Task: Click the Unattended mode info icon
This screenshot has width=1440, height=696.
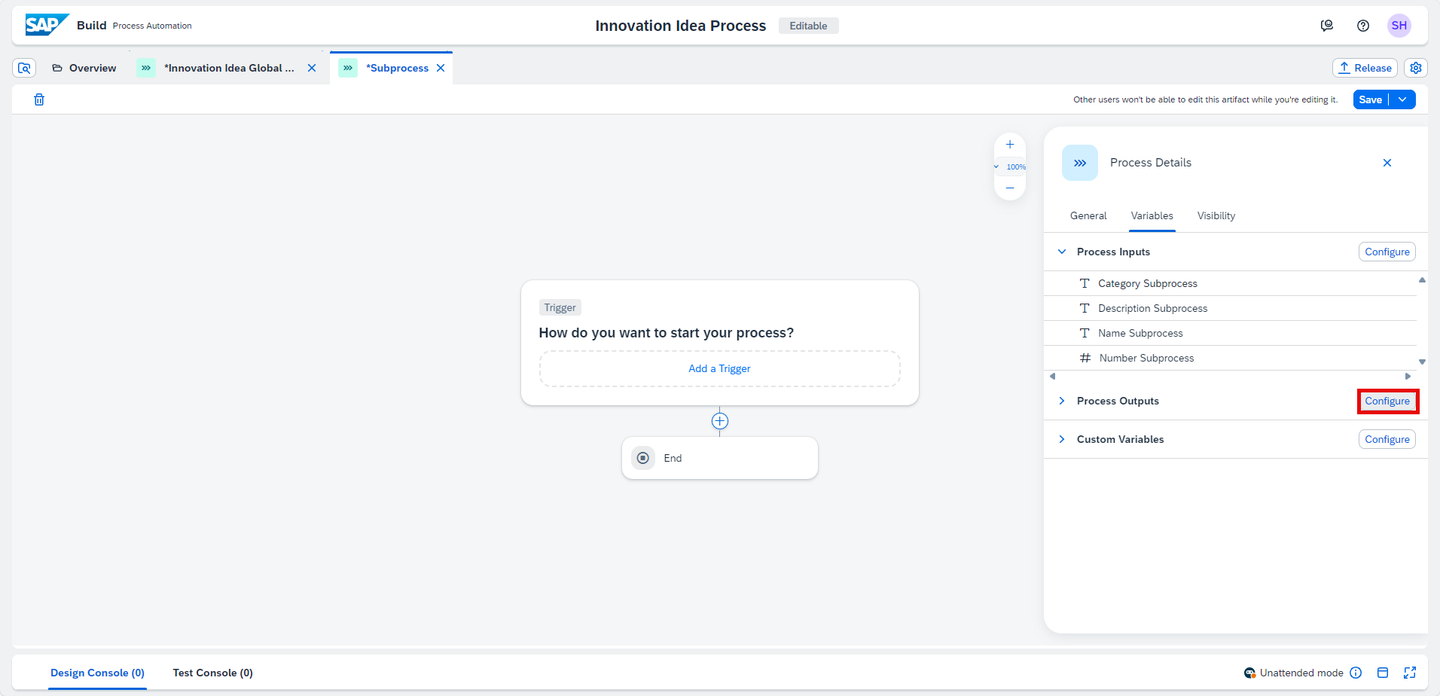Action: pyautogui.click(x=1356, y=673)
